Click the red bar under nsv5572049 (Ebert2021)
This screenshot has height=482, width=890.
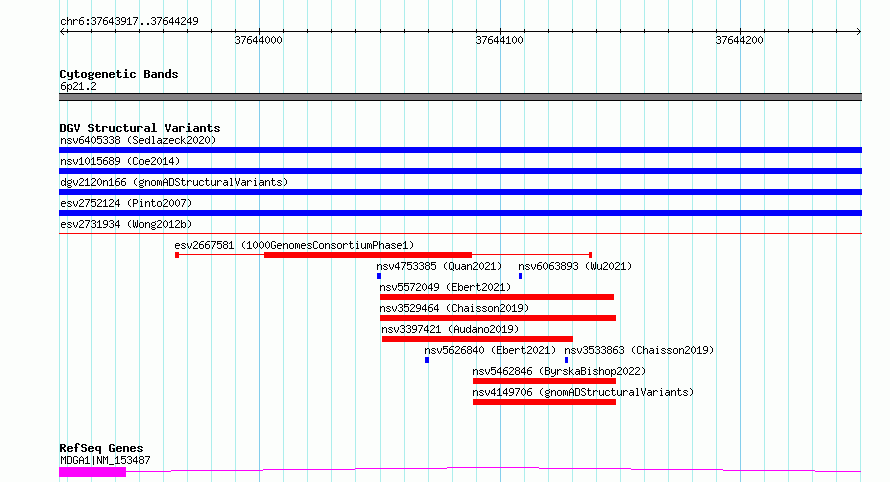click(x=497, y=297)
